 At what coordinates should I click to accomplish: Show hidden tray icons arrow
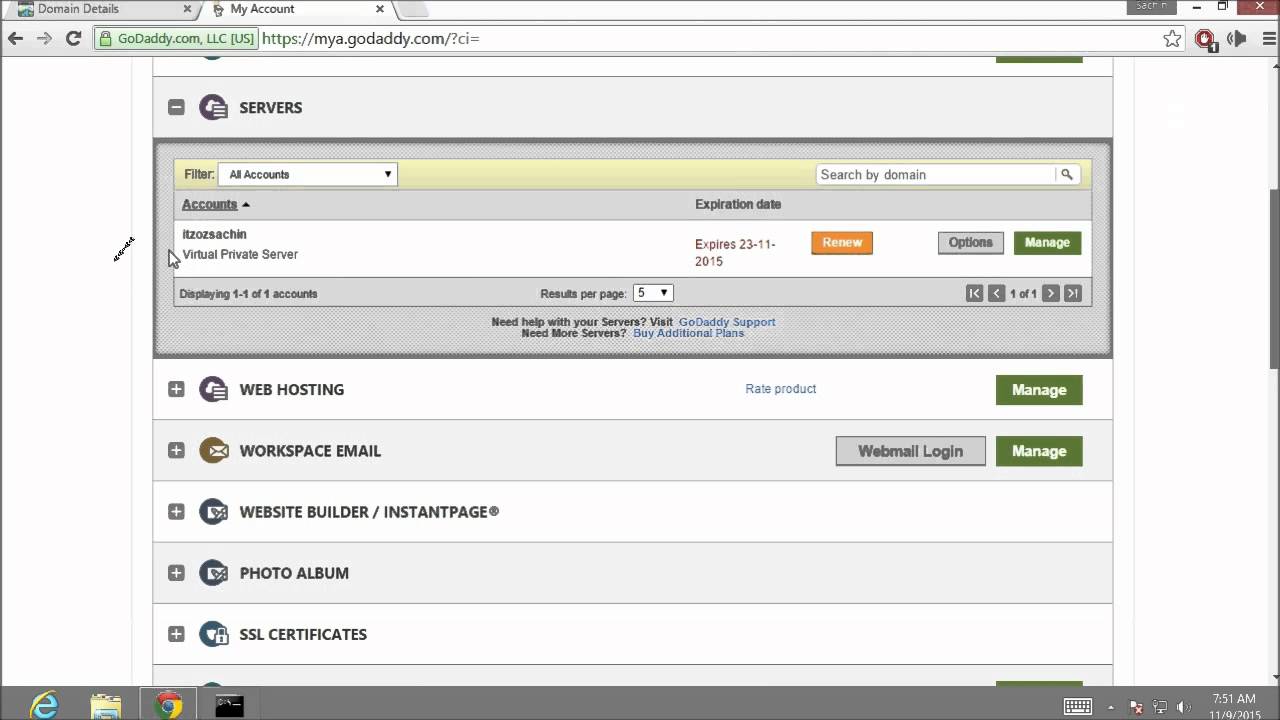point(1111,707)
